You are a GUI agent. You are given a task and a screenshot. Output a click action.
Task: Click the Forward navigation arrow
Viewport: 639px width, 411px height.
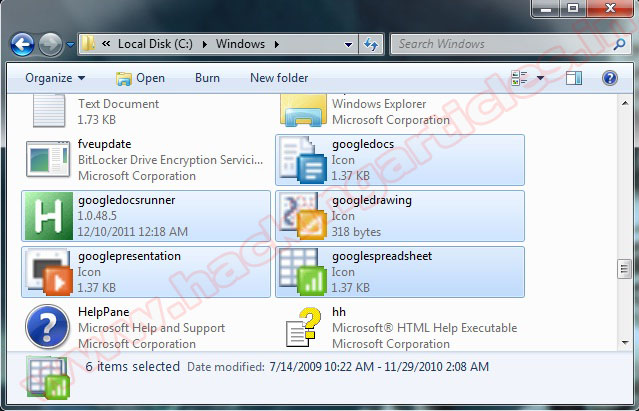point(50,44)
